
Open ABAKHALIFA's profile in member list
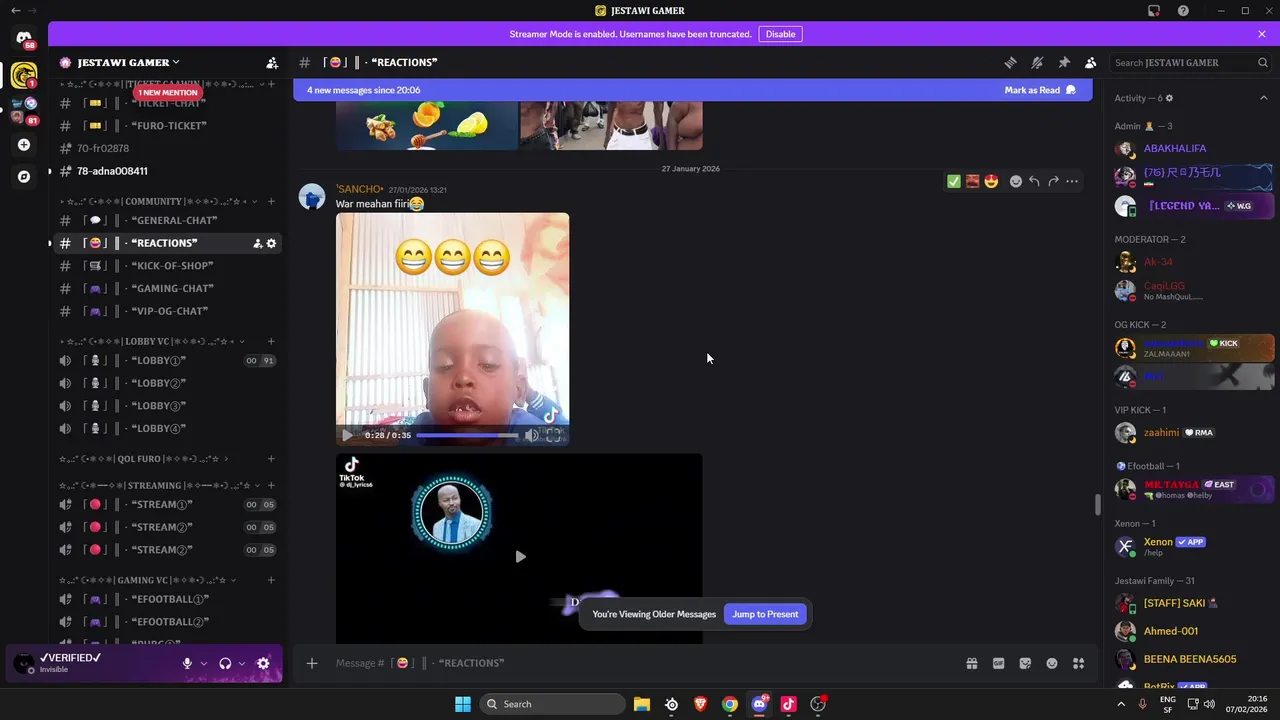[x=1192, y=149]
